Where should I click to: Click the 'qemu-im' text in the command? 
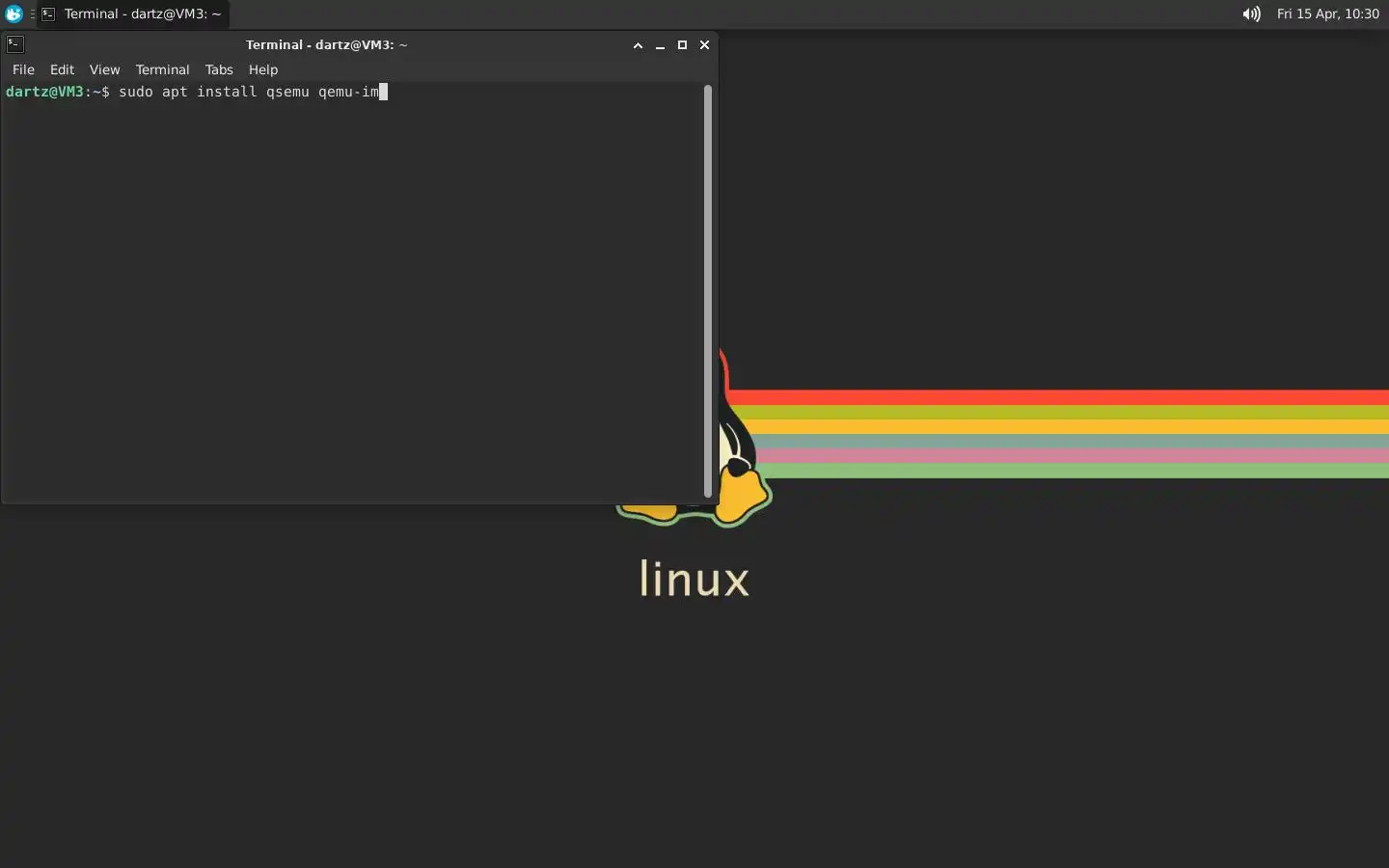click(x=348, y=92)
